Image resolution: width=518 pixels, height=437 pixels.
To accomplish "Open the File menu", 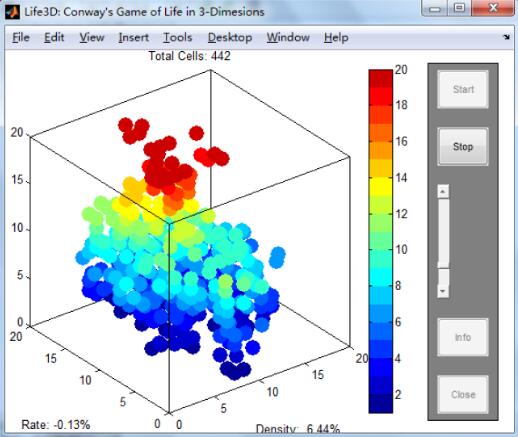I will [21, 37].
